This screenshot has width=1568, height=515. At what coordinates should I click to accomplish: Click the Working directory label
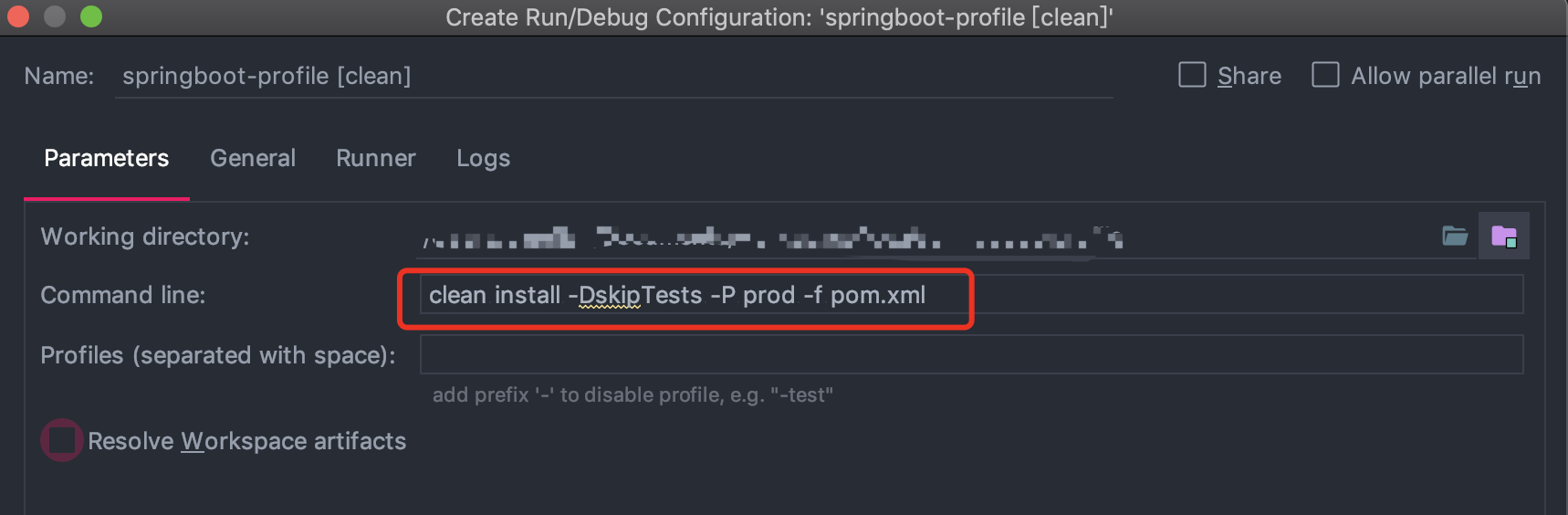(x=145, y=236)
